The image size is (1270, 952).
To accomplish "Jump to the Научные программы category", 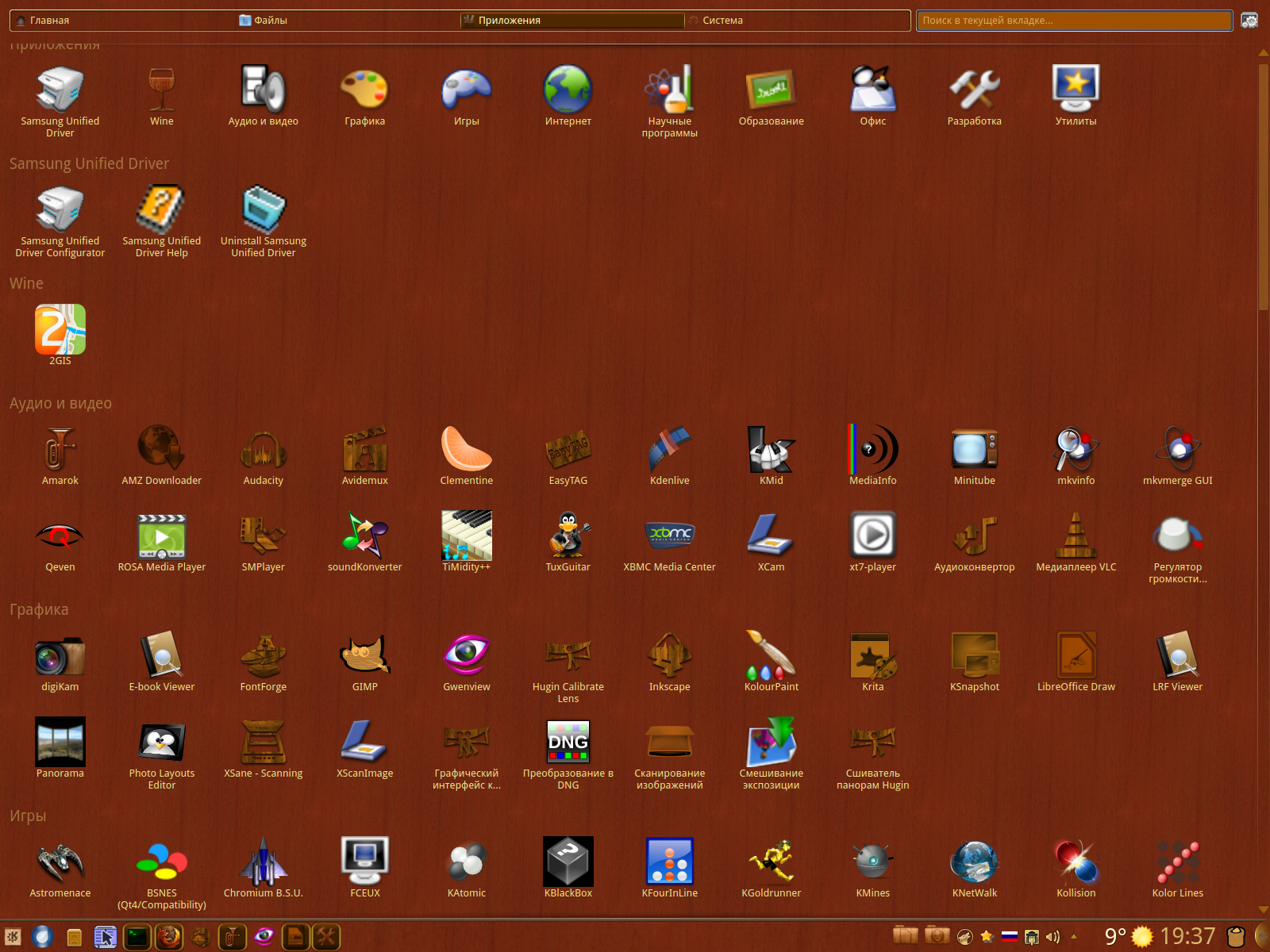I will point(670,102).
